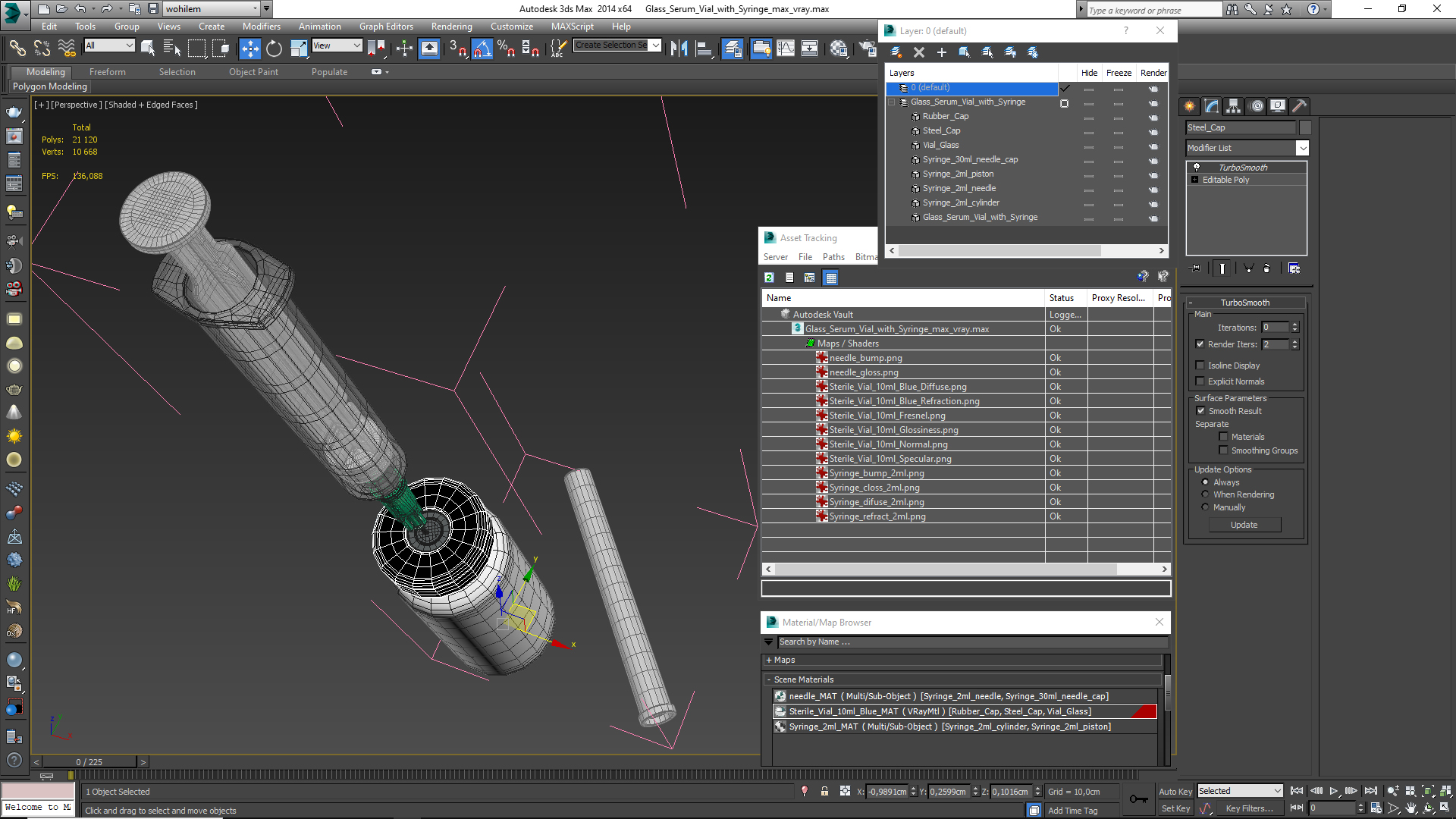Enable Isoline Display checkbox
This screenshot has width=1456, height=819.
click(1200, 366)
